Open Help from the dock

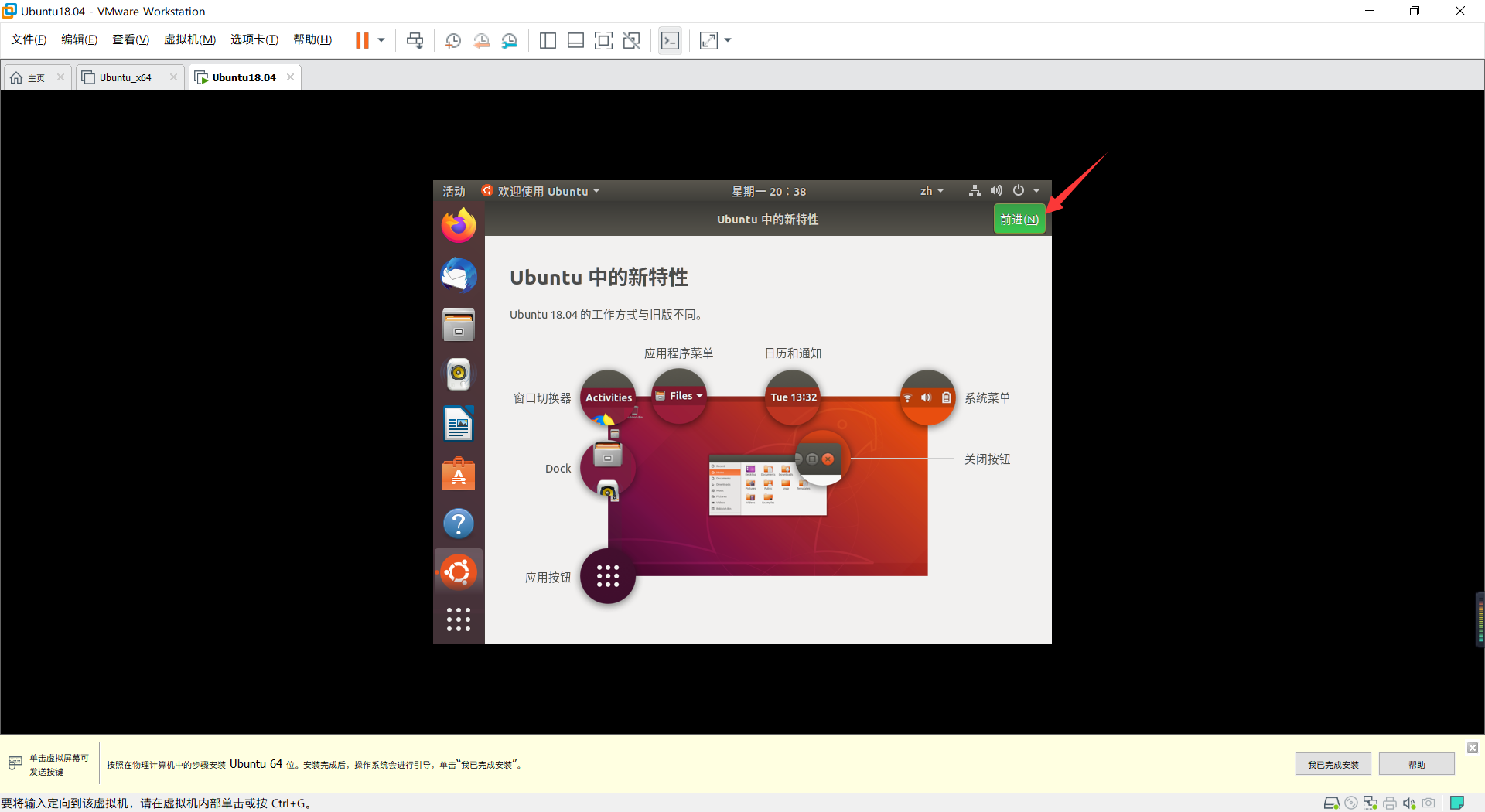[x=459, y=524]
